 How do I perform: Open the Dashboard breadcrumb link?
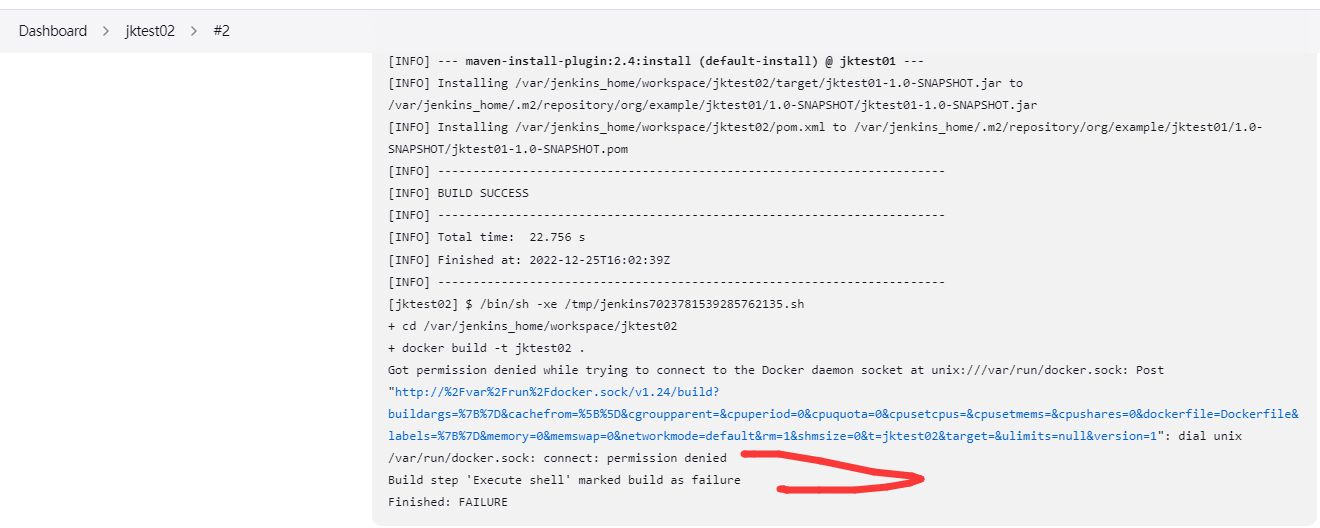click(53, 31)
